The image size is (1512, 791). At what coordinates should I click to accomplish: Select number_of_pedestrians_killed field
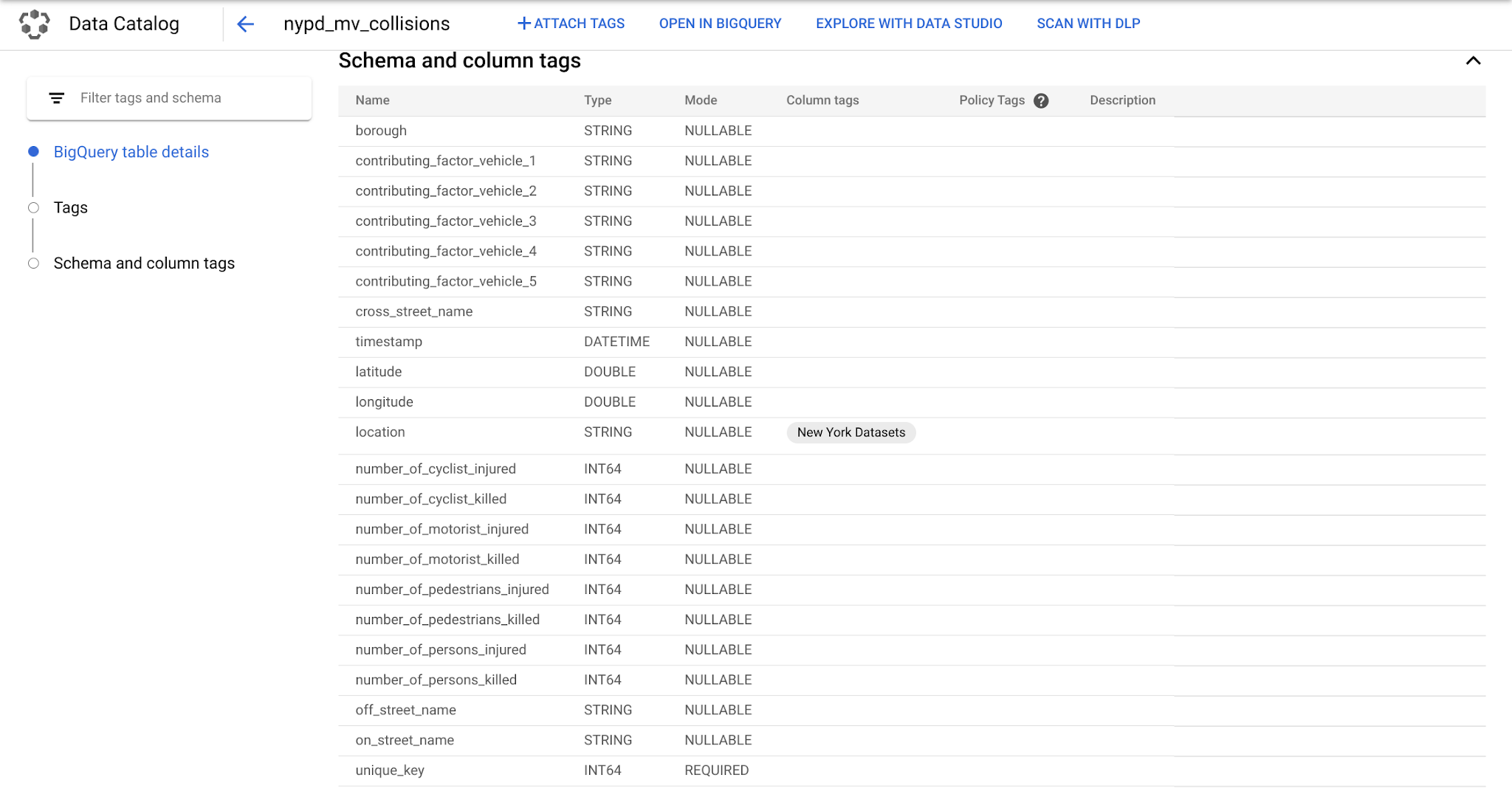coord(447,620)
